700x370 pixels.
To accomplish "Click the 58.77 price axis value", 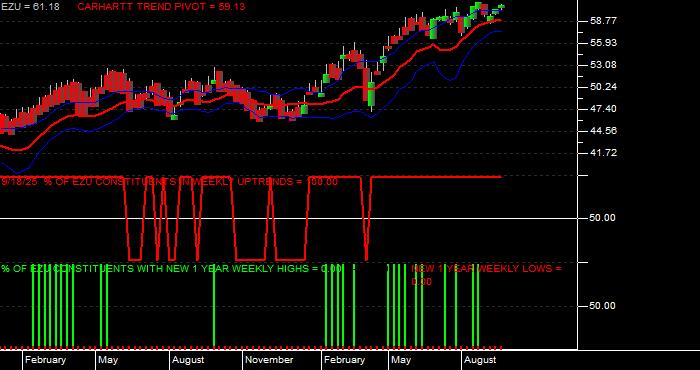I will pos(603,21).
